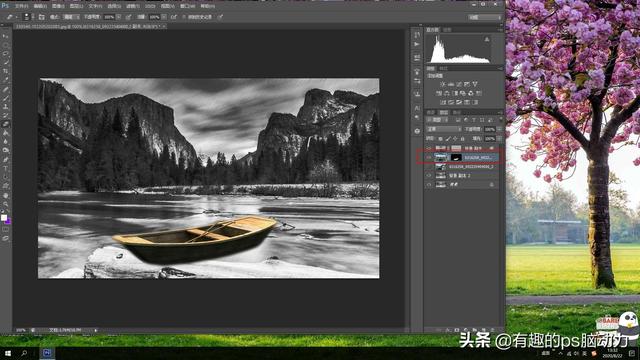Select the Move tool
640x360 pixels.
(x=5, y=36)
